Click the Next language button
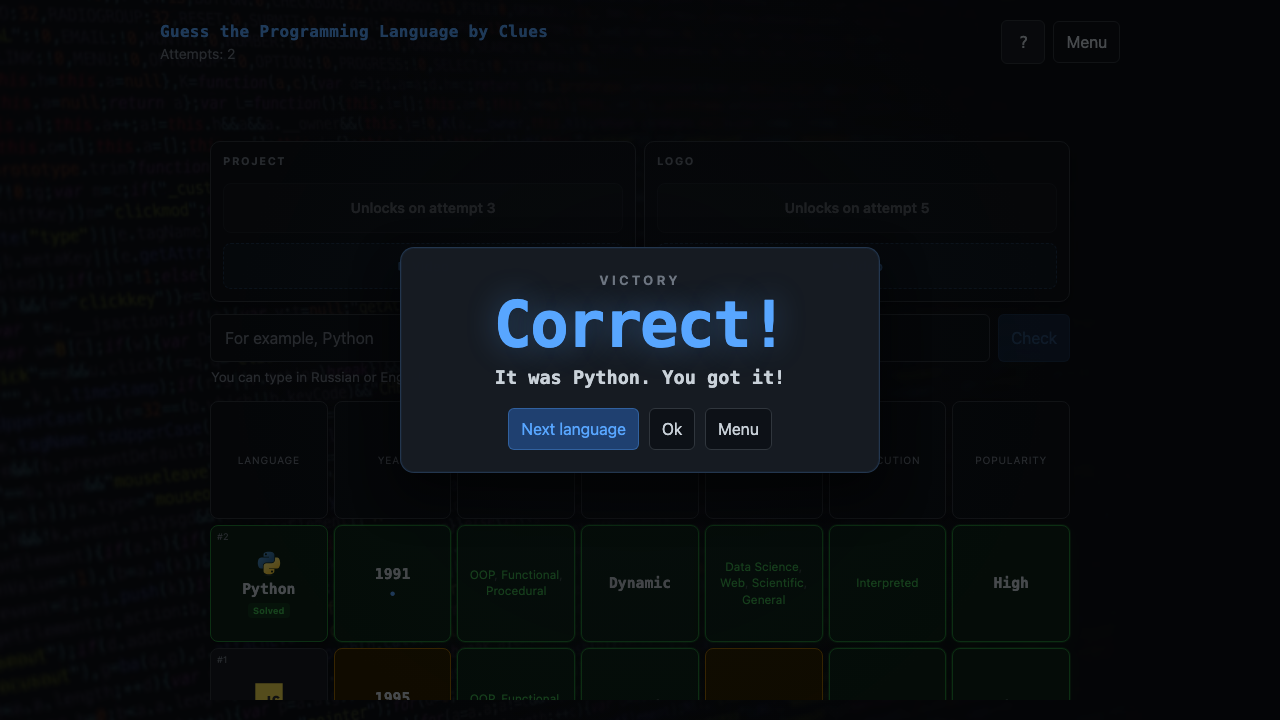Image resolution: width=1280 pixels, height=720 pixels. [573, 429]
